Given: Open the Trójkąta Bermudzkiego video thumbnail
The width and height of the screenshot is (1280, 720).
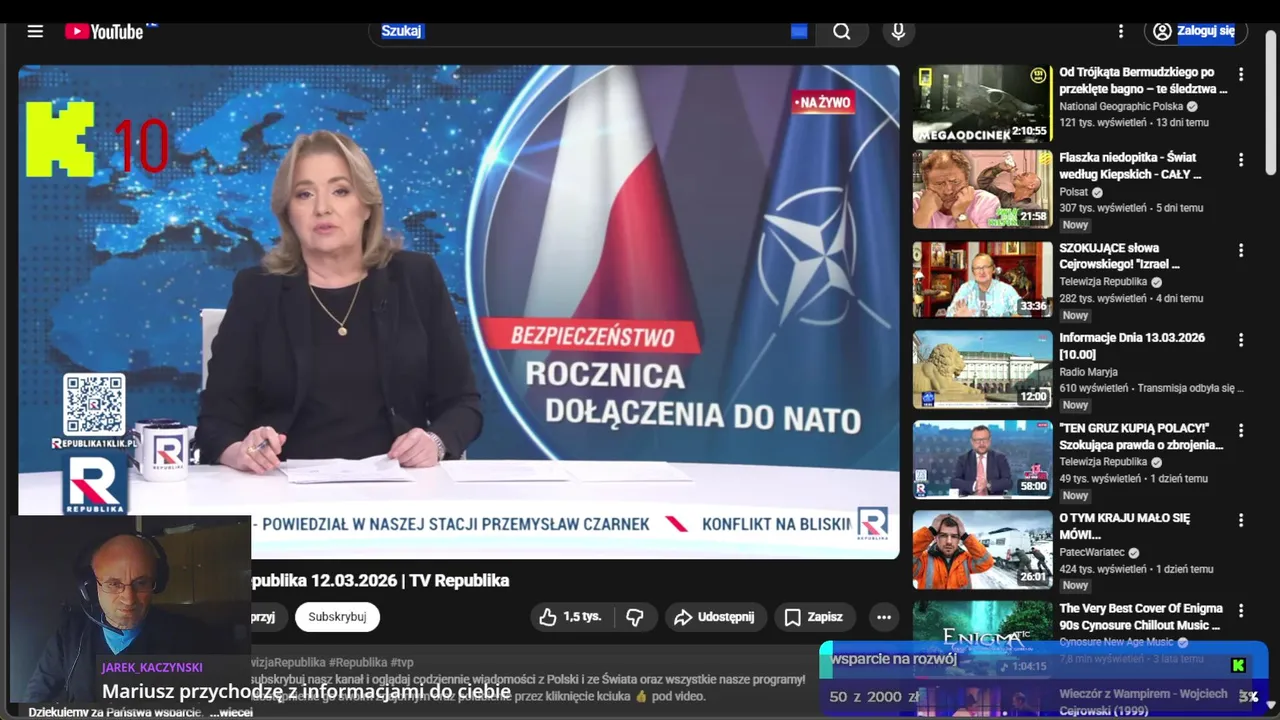Looking at the screenshot, I should point(982,104).
